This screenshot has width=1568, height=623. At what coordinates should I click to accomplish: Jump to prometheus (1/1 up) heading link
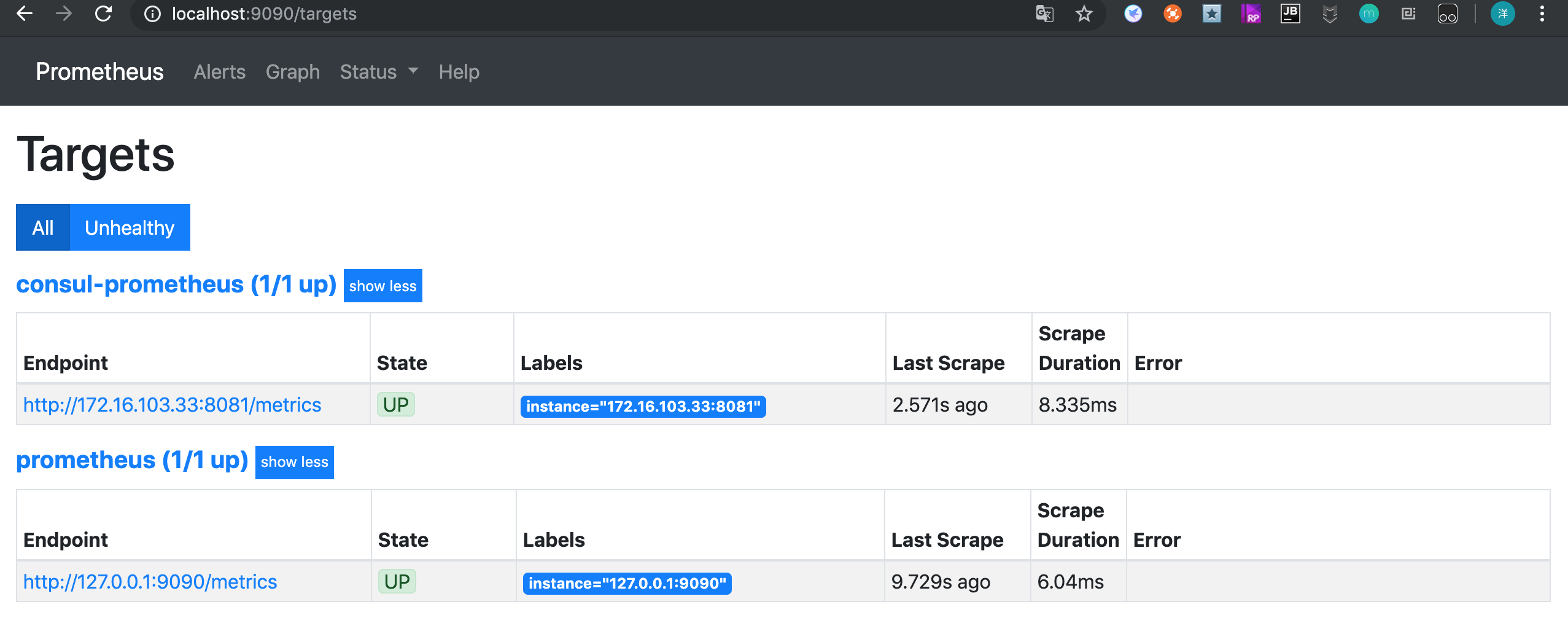tap(132, 460)
